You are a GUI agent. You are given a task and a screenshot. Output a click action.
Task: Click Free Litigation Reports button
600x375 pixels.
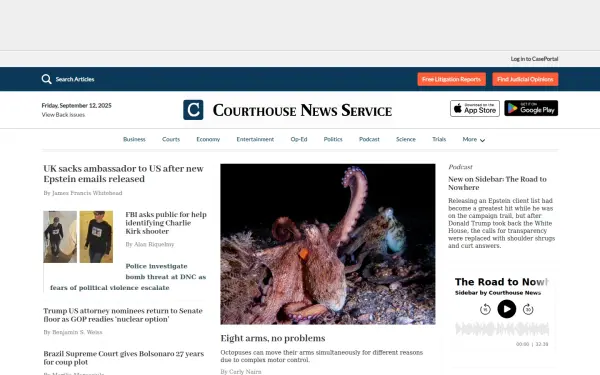click(x=452, y=79)
